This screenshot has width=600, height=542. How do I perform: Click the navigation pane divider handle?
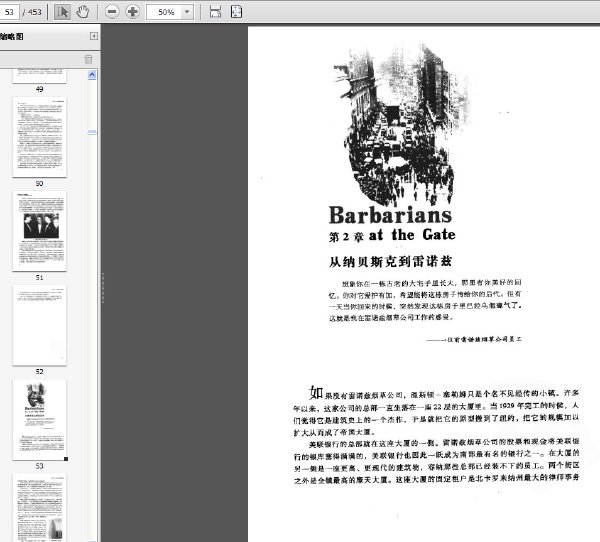pyautogui.click(x=103, y=288)
